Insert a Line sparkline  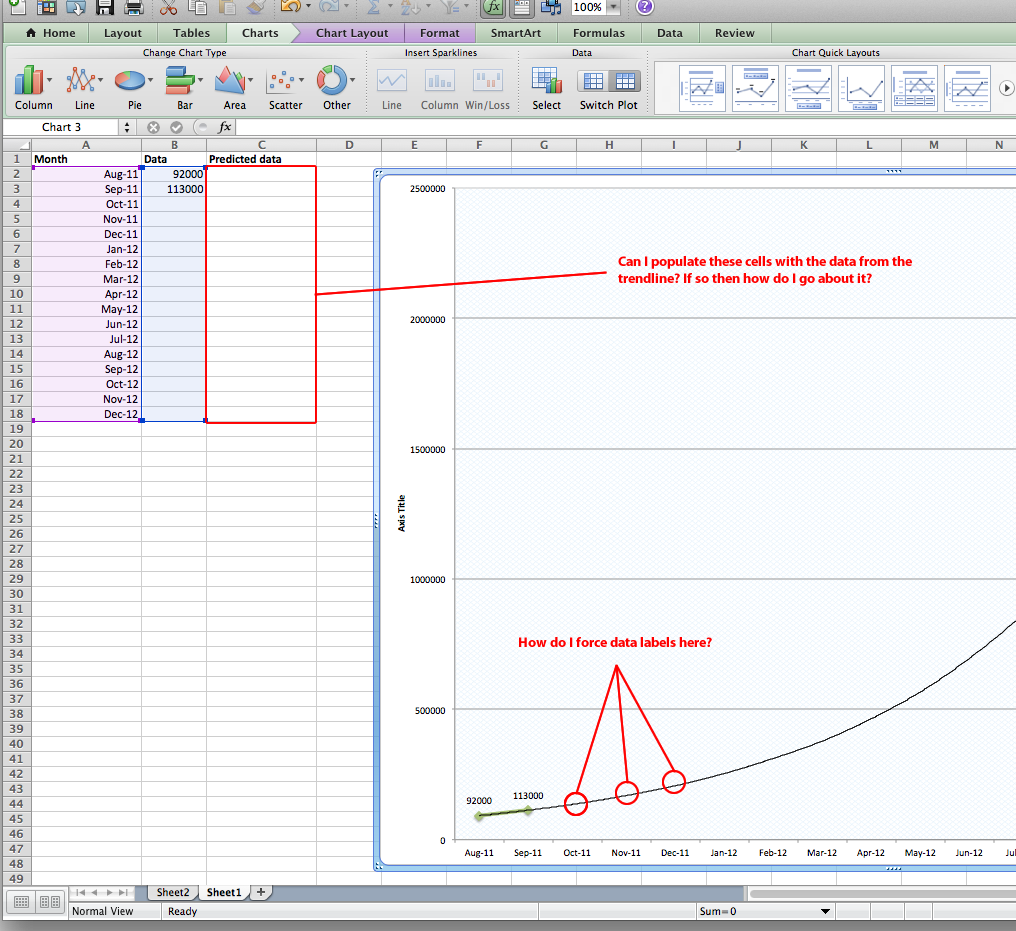tap(392, 81)
